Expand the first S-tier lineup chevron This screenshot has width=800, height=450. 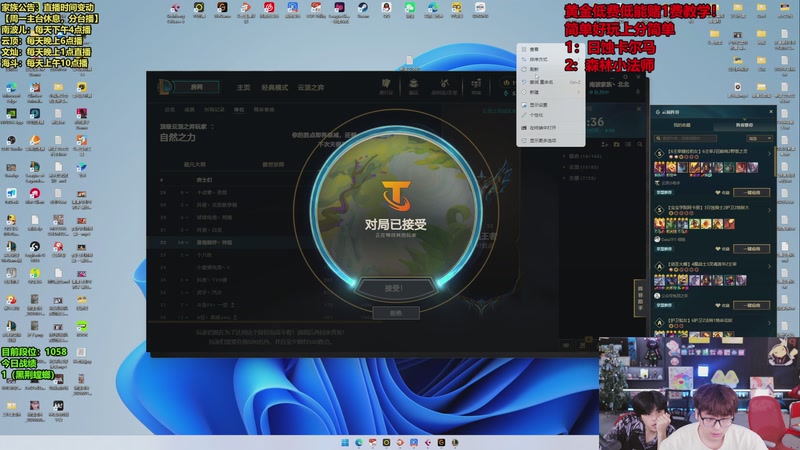[769, 153]
